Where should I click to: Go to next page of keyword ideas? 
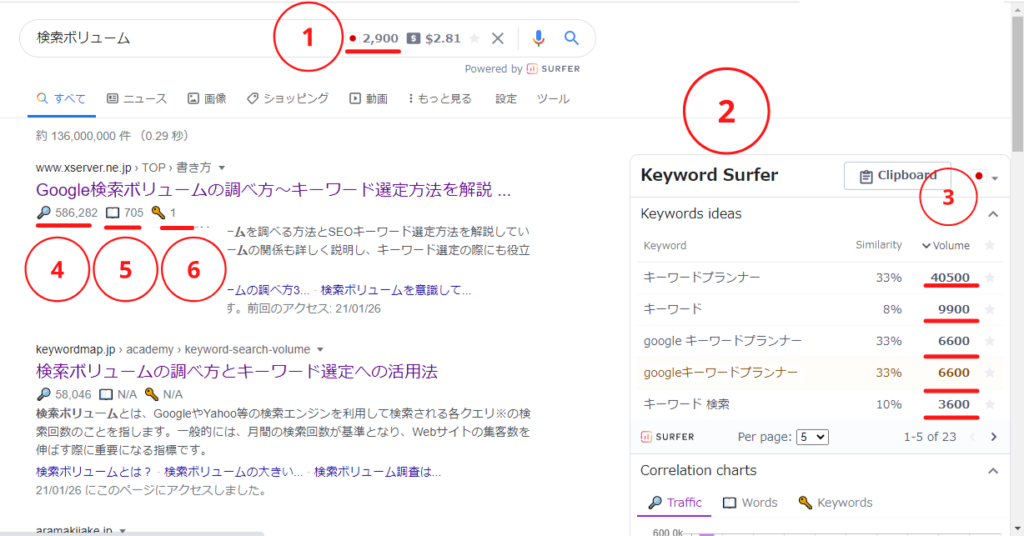point(994,437)
